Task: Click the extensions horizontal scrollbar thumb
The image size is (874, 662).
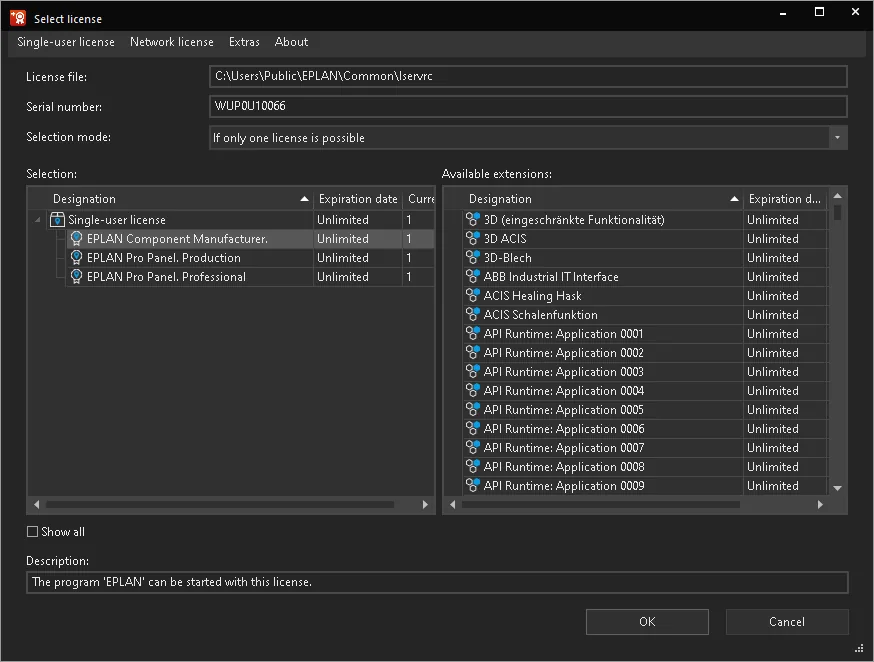Action: (x=601, y=504)
